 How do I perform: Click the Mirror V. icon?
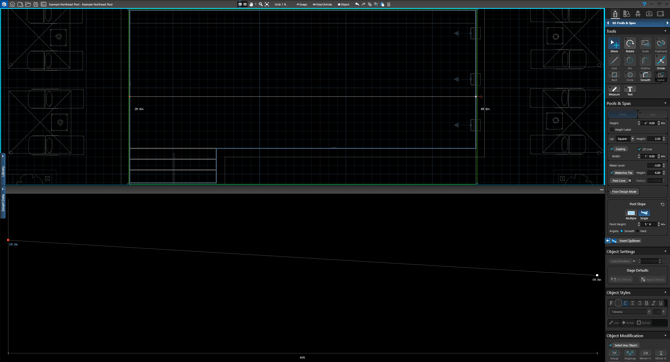(x=661, y=353)
